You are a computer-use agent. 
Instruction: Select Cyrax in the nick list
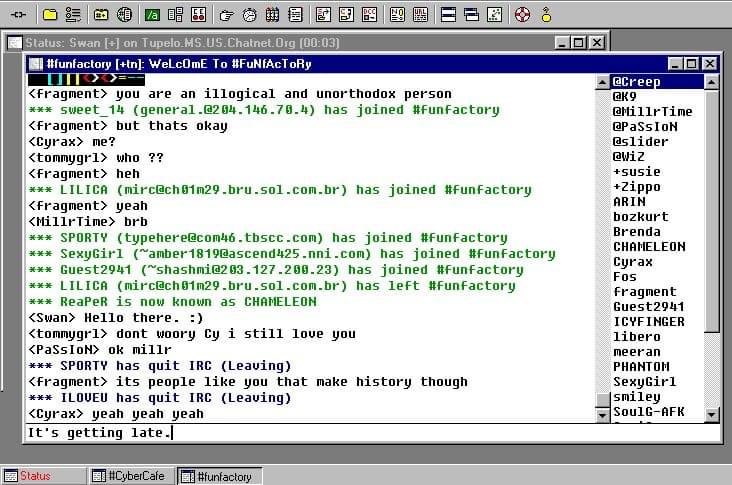pyautogui.click(x=657, y=261)
